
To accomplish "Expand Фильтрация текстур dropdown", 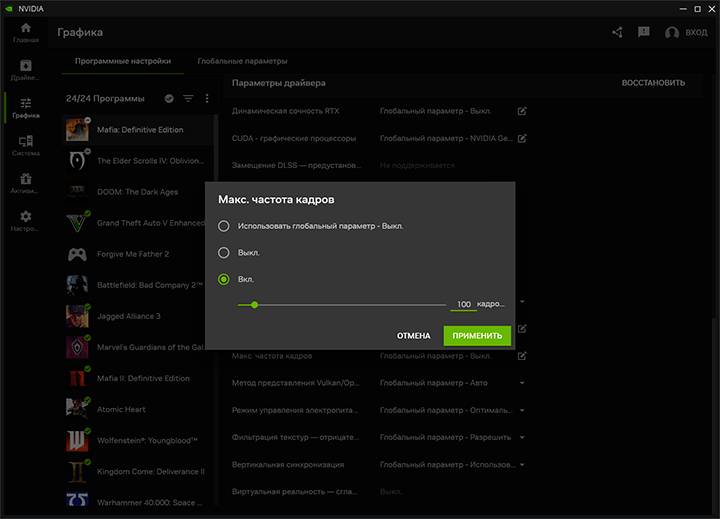I will click(x=522, y=437).
